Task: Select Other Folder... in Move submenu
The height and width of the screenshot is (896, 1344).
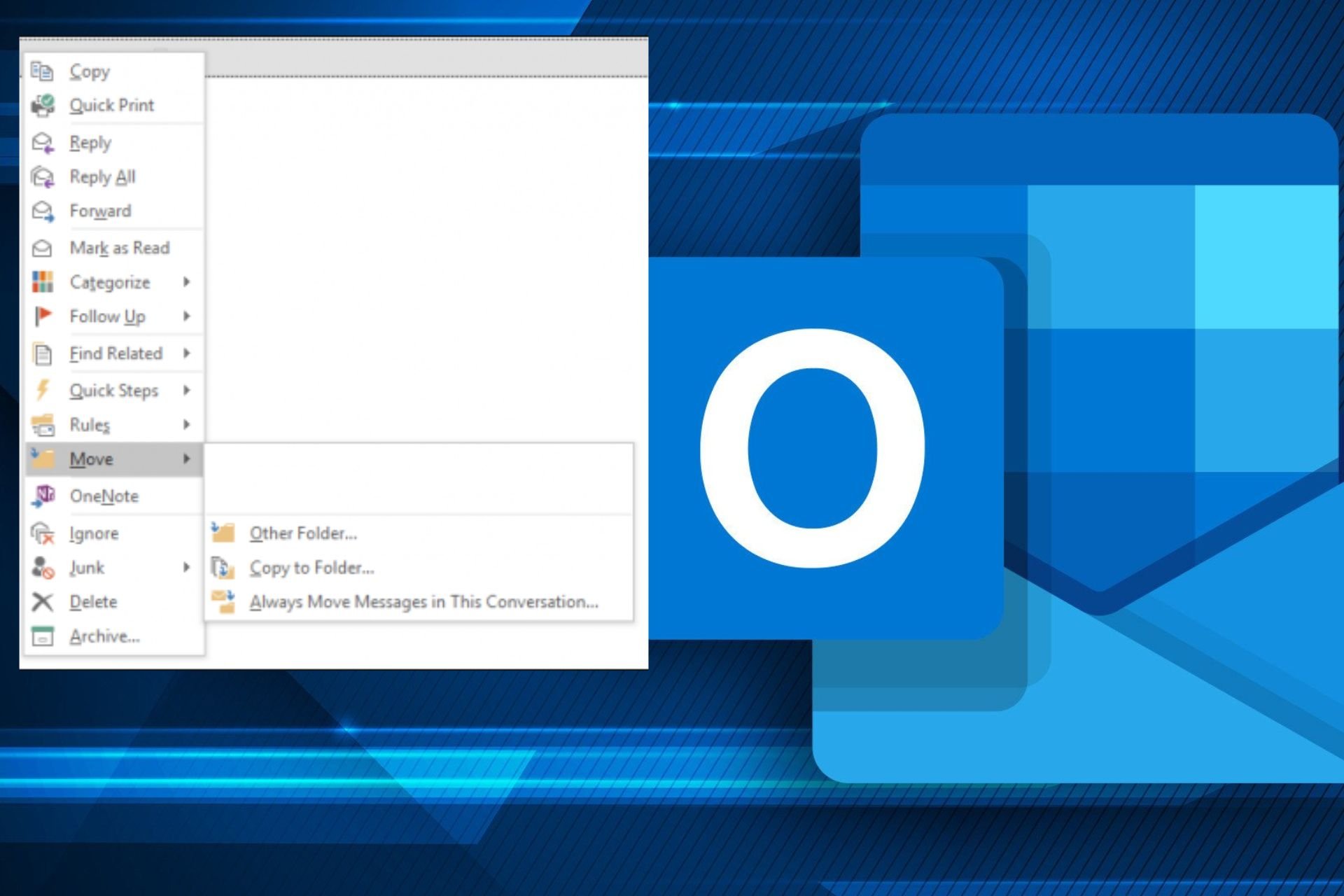Action: click(420, 533)
